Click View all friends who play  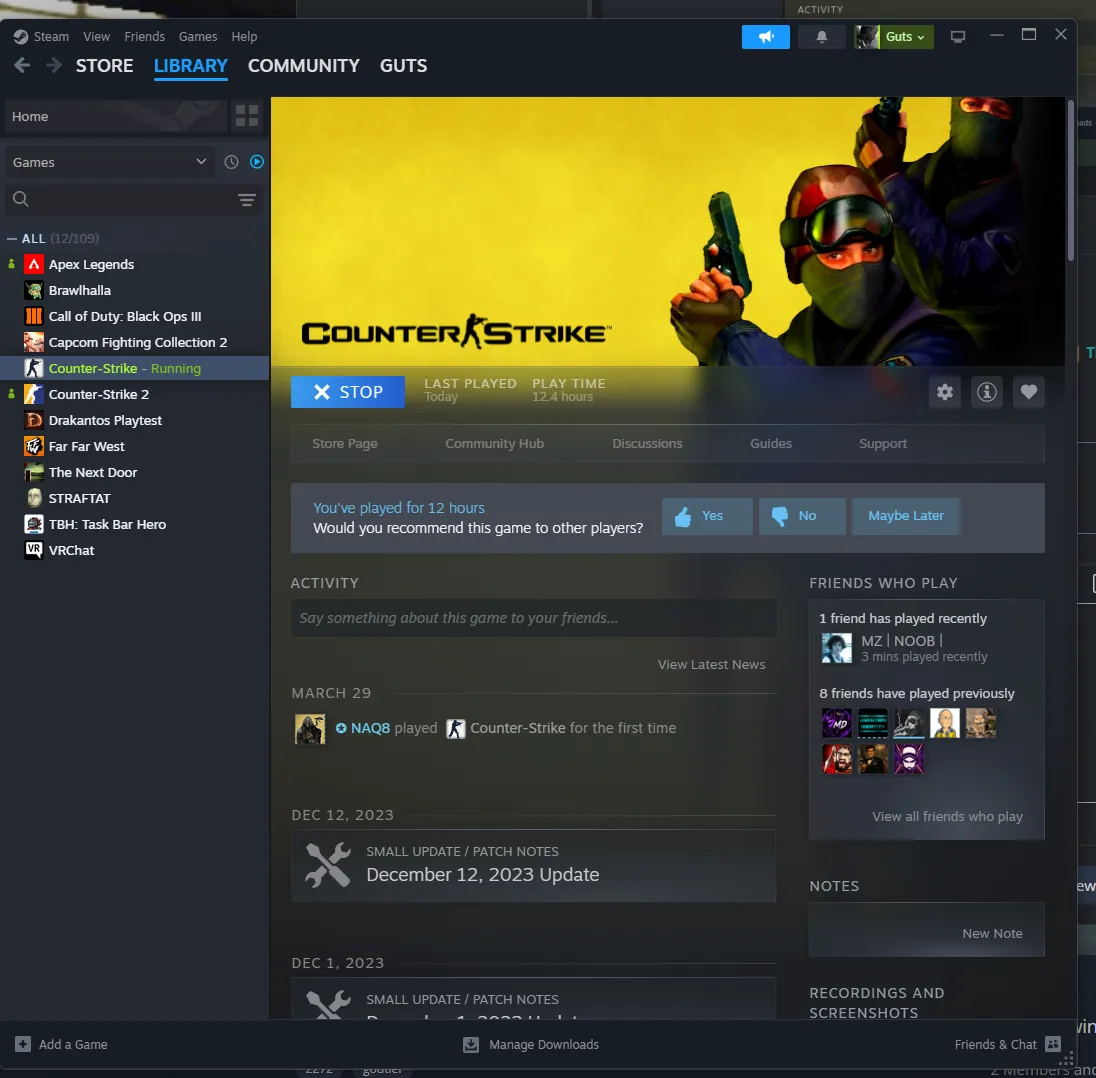947,816
